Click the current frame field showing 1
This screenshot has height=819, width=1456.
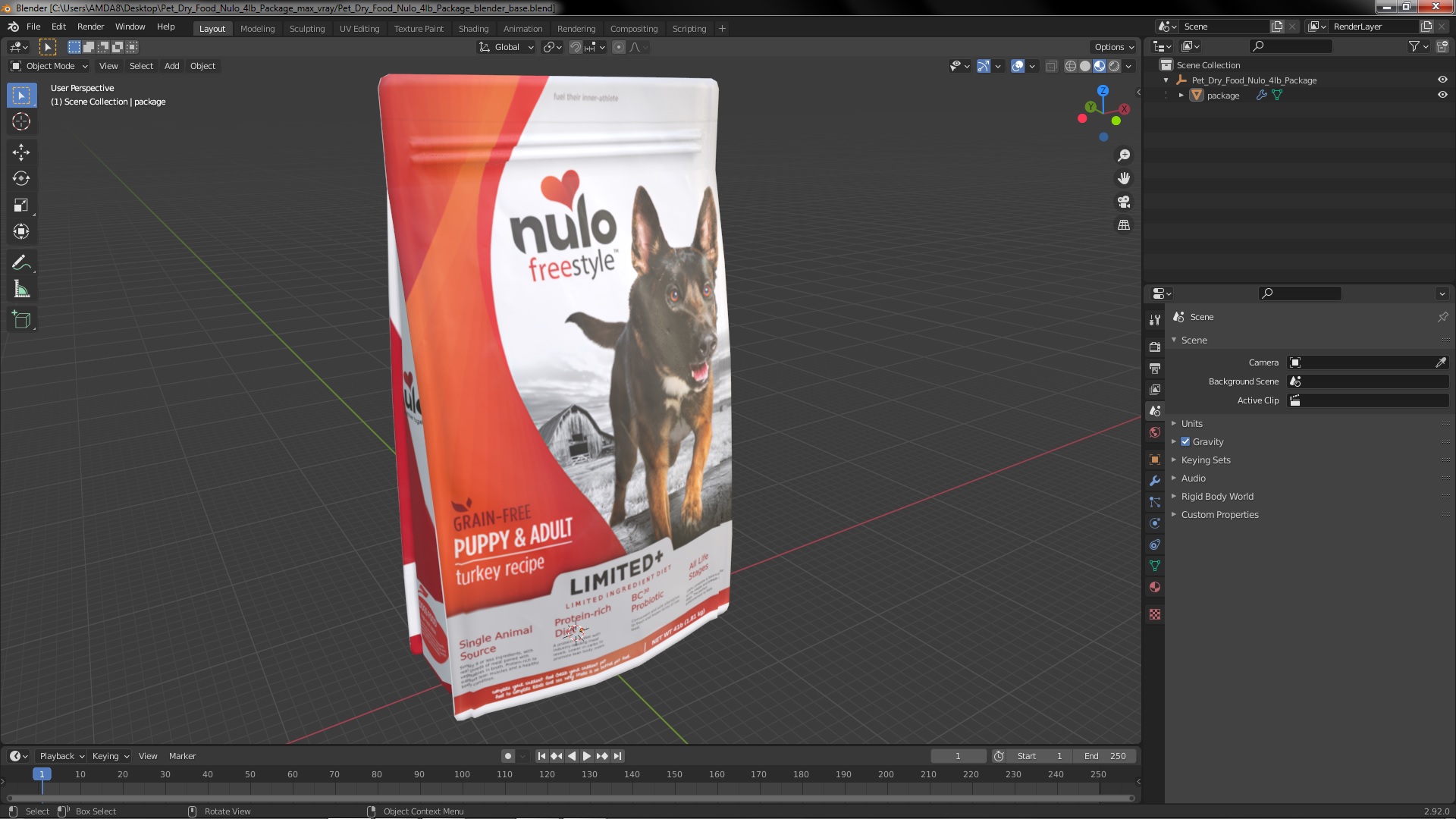[959, 756]
